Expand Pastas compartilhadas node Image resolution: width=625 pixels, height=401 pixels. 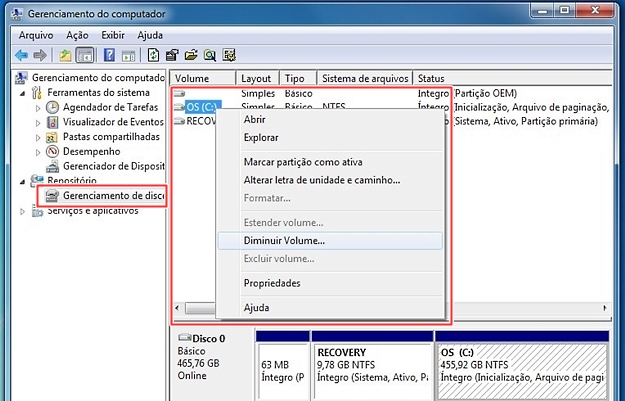click(38, 138)
